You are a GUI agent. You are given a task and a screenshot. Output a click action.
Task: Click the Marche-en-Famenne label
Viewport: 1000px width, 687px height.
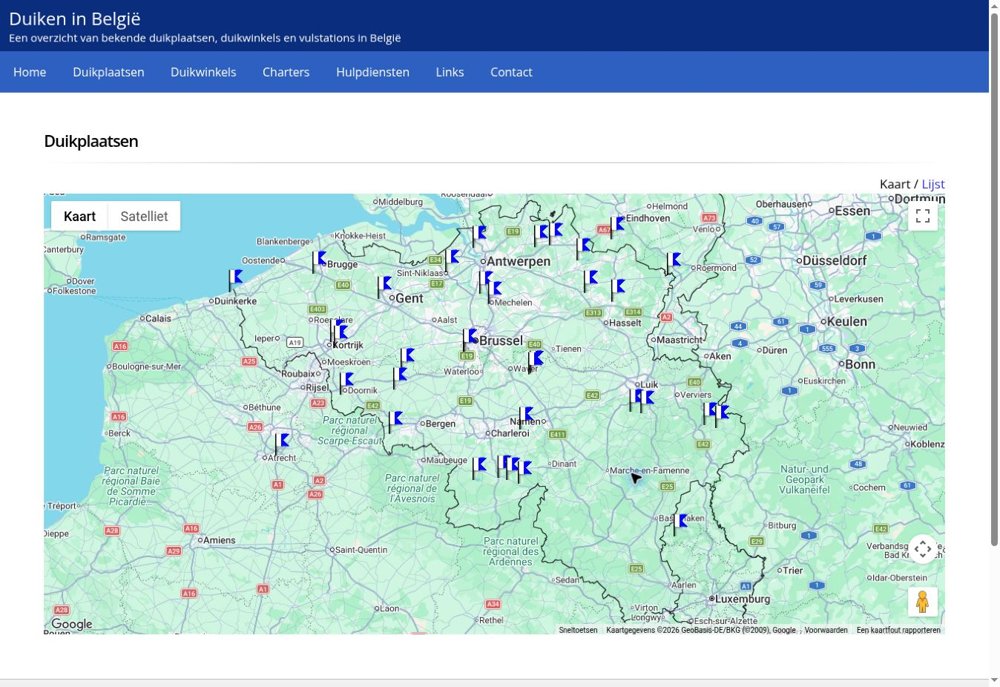(647, 471)
